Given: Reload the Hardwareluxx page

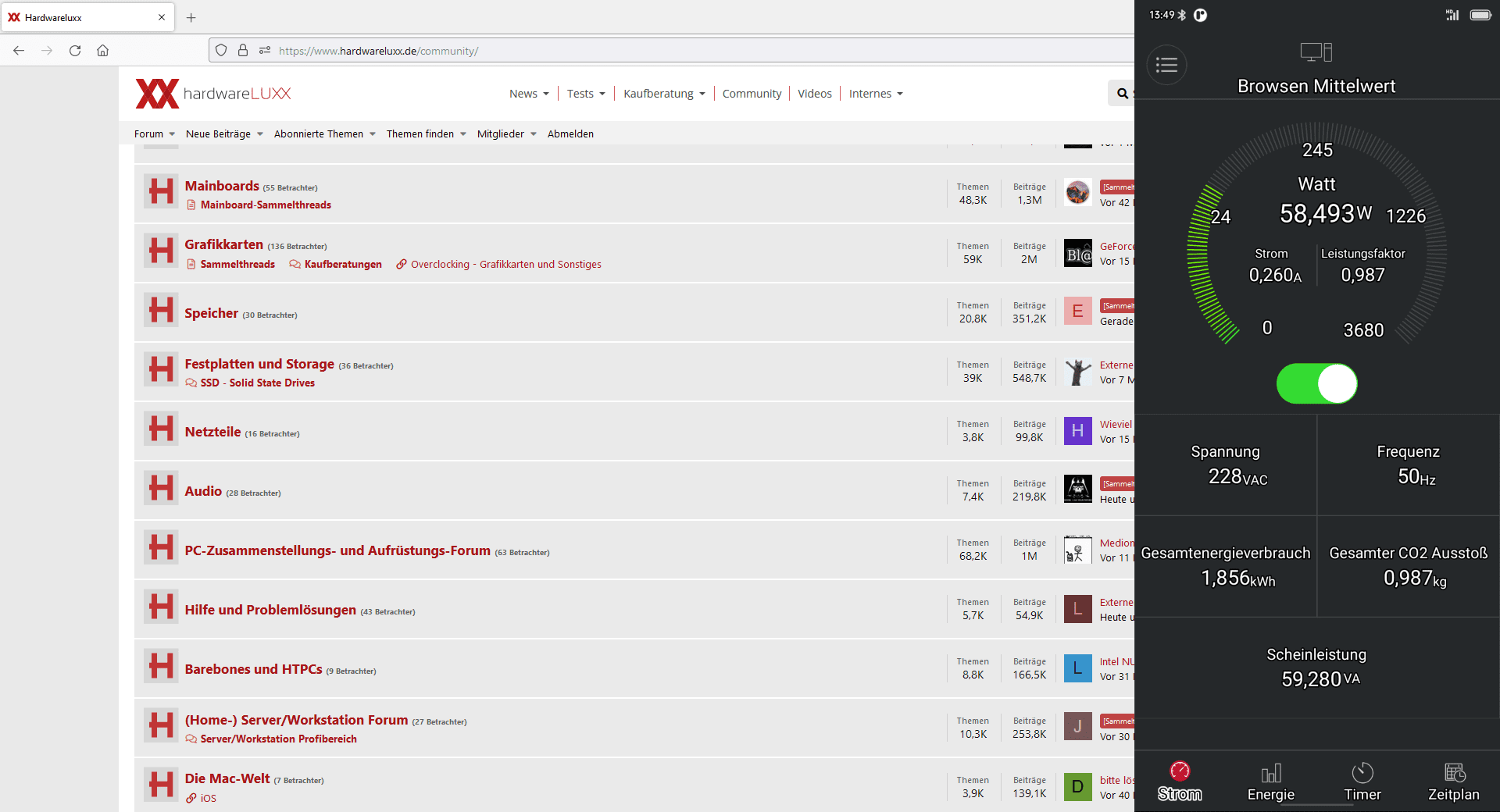Looking at the screenshot, I should tap(75, 51).
